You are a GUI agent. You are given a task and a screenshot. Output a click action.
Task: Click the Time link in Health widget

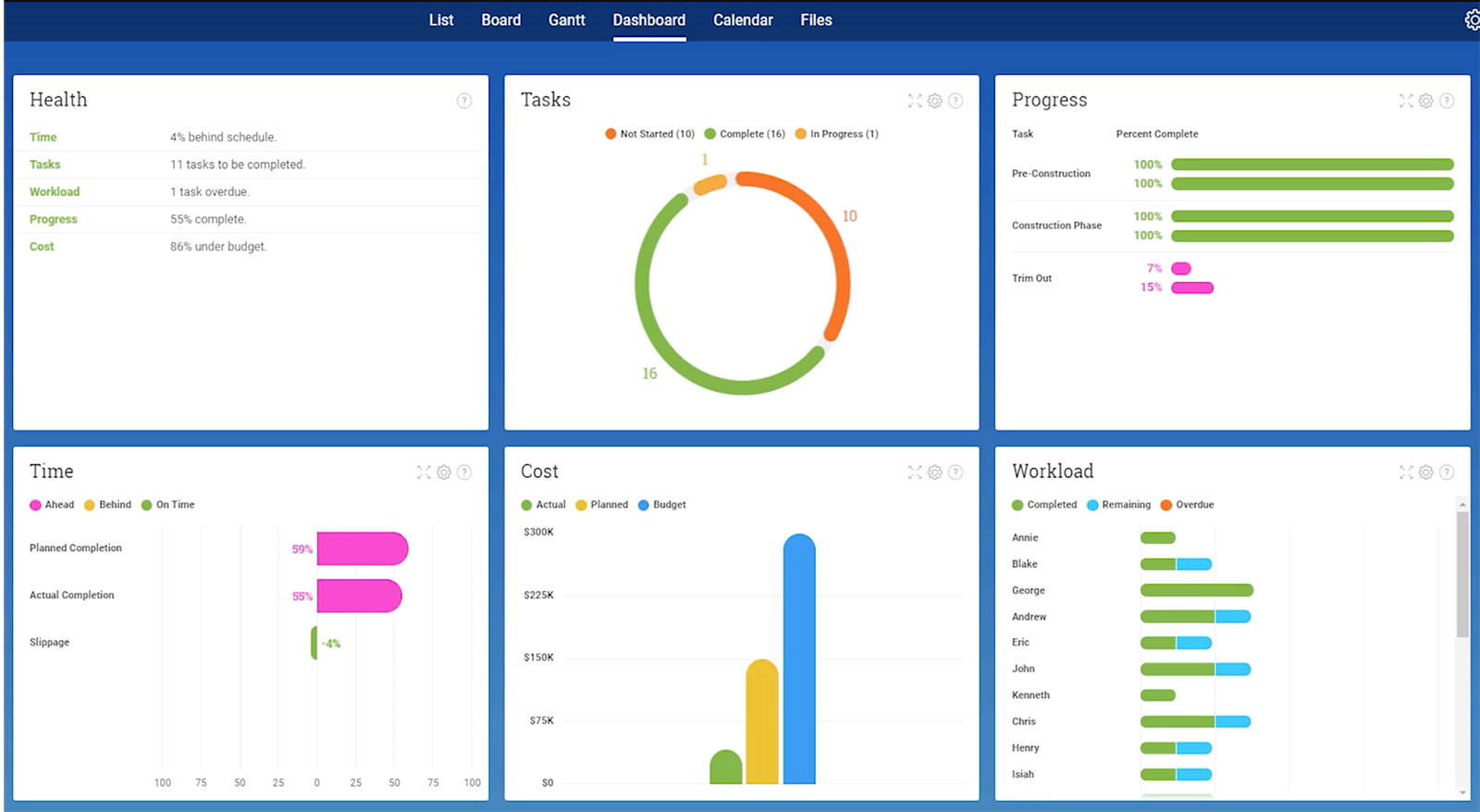43,137
